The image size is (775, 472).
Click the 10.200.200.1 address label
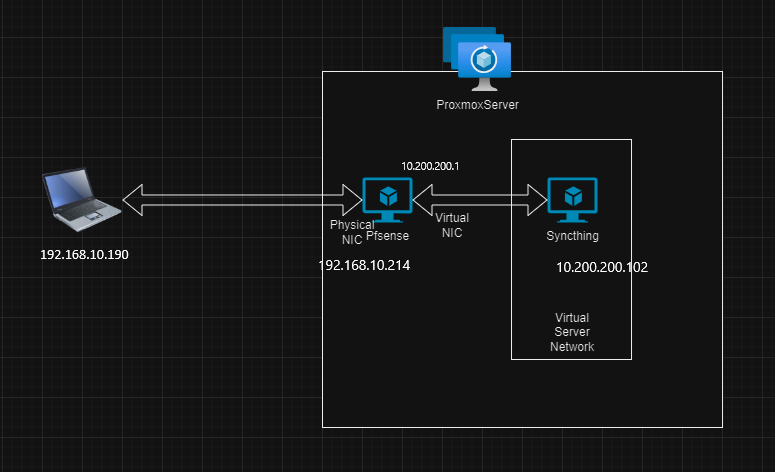[x=430, y=166]
